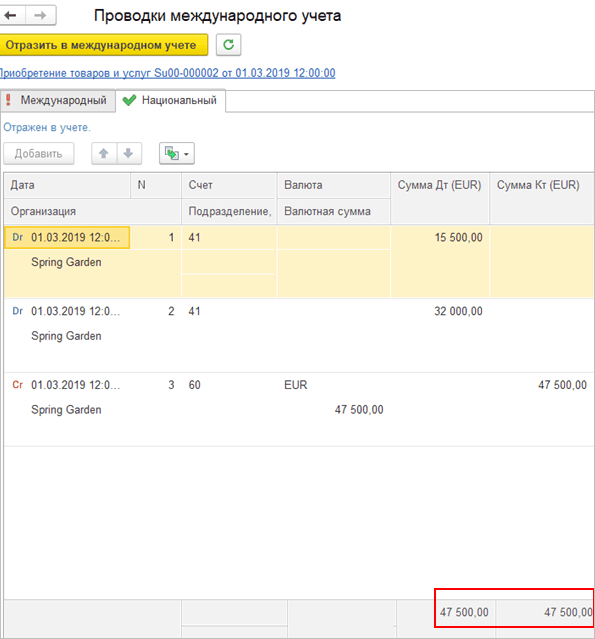
Task: Click the back navigation arrow
Action: (x=11, y=15)
